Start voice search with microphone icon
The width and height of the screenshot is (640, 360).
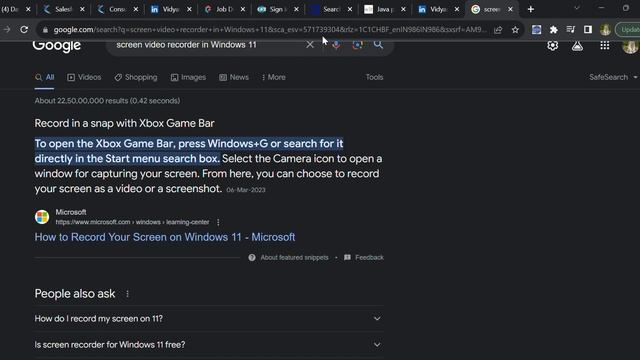336,44
